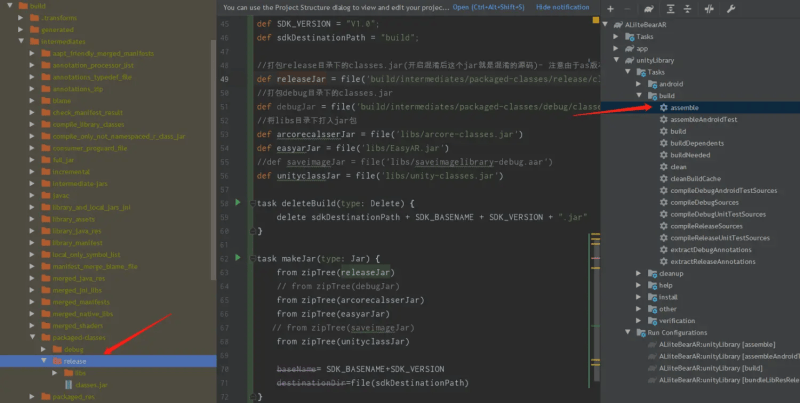The width and height of the screenshot is (800, 403).
Task: Click Collapse All in Gradle toolbar
Action: [688, 8]
